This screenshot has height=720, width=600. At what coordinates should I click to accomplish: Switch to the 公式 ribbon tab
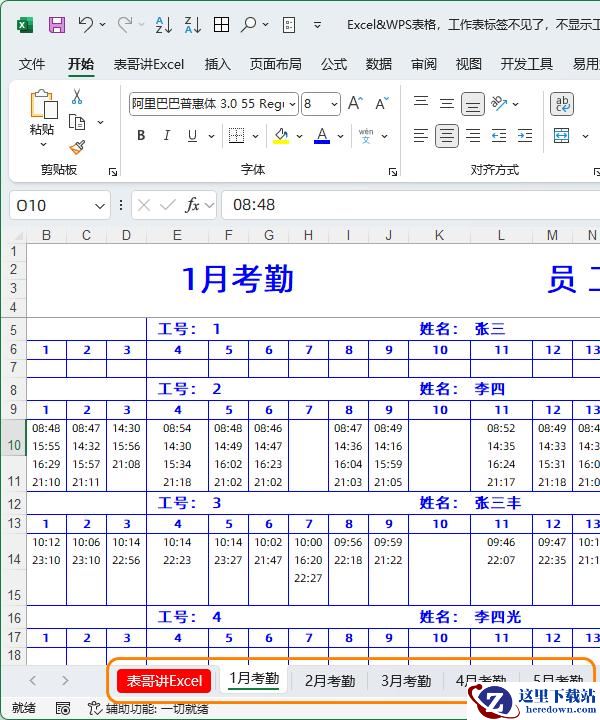coord(334,64)
